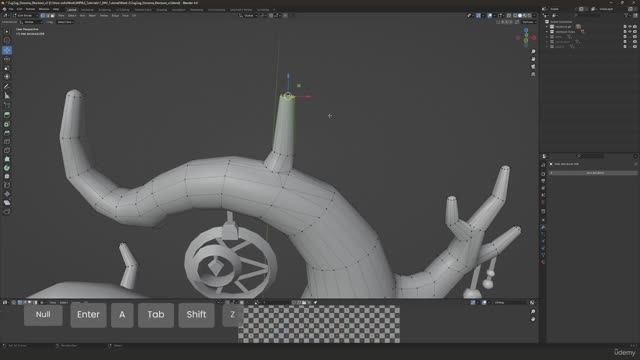This screenshot has height=360, width=640.
Task: Select the Annotate pencil tool
Action: coord(7,87)
